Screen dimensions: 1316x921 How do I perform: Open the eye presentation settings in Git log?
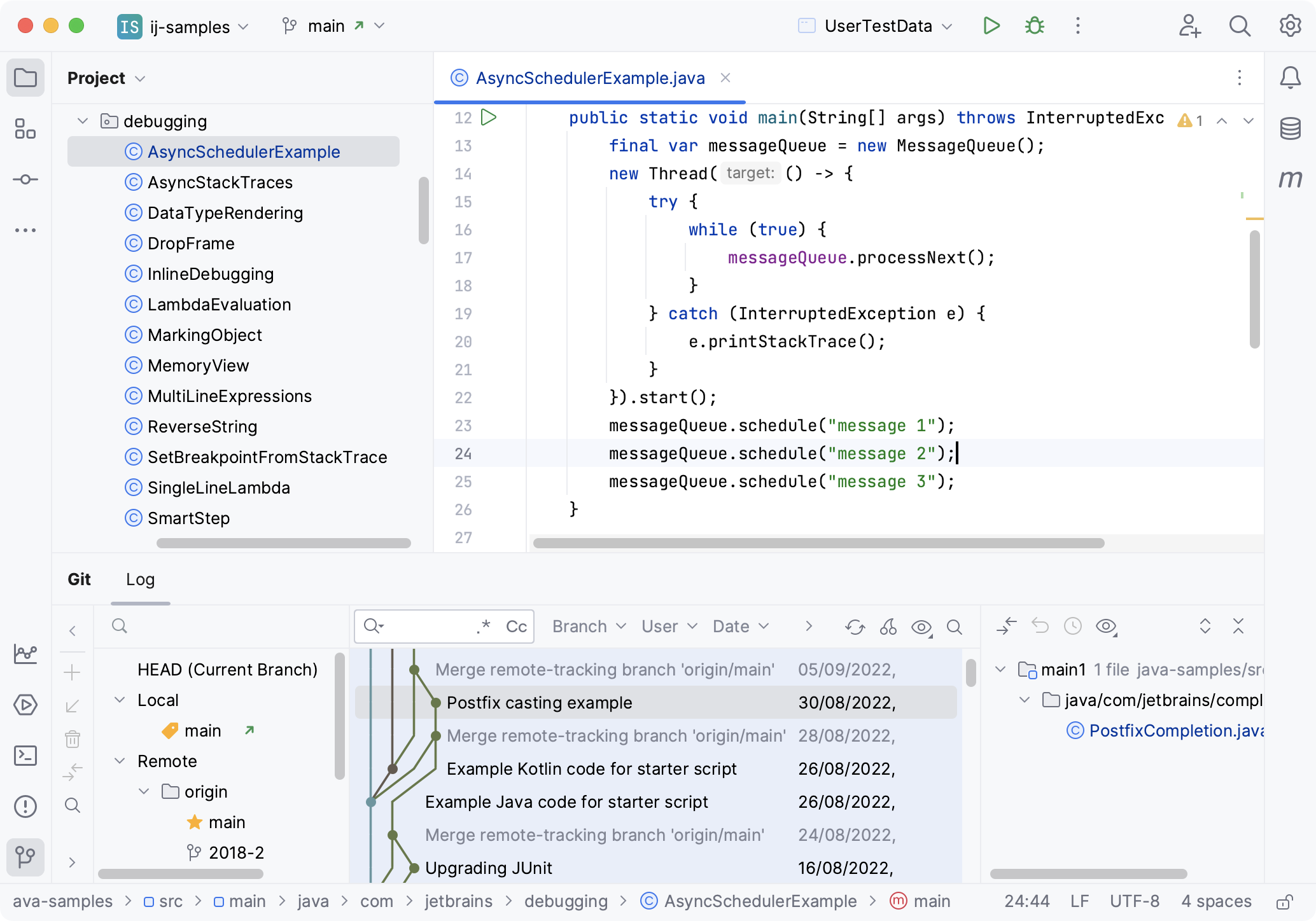pyautogui.click(x=921, y=627)
